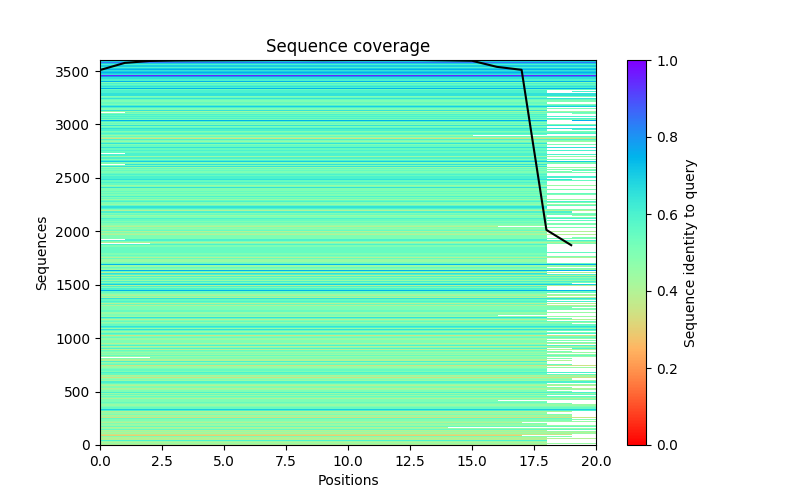The image size is (800, 500).
Task: Click the 10.0 x-axis tick label
Action: [348, 461]
